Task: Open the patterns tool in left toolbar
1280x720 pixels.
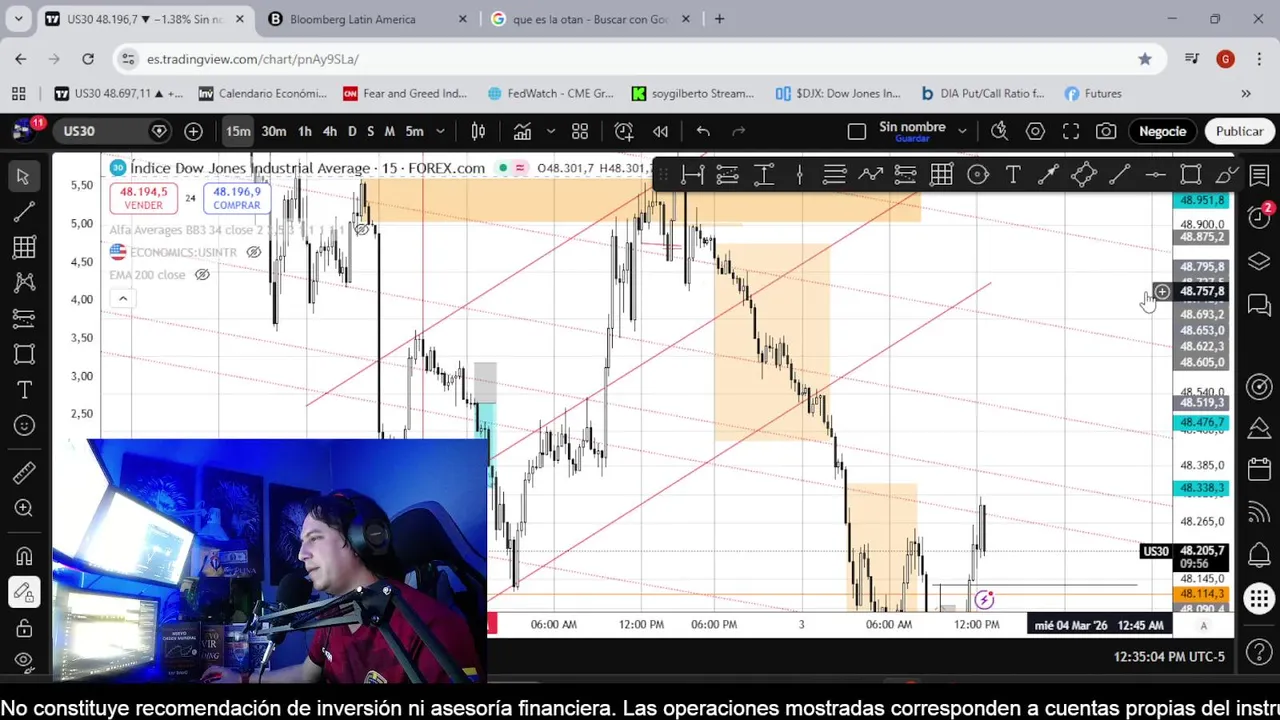Action: click(x=24, y=283)
